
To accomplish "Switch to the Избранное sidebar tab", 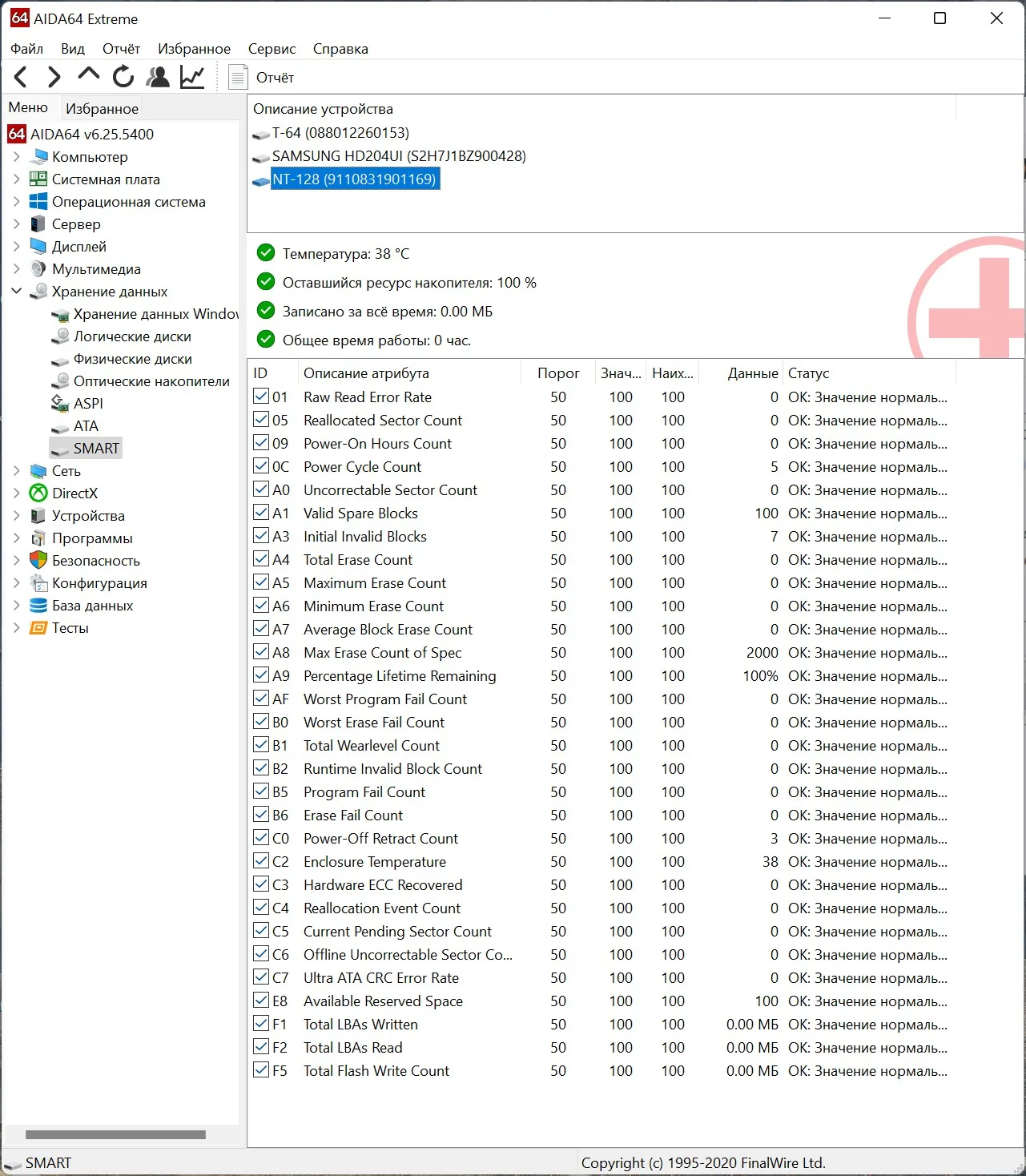I will click(x=102, y=108).
